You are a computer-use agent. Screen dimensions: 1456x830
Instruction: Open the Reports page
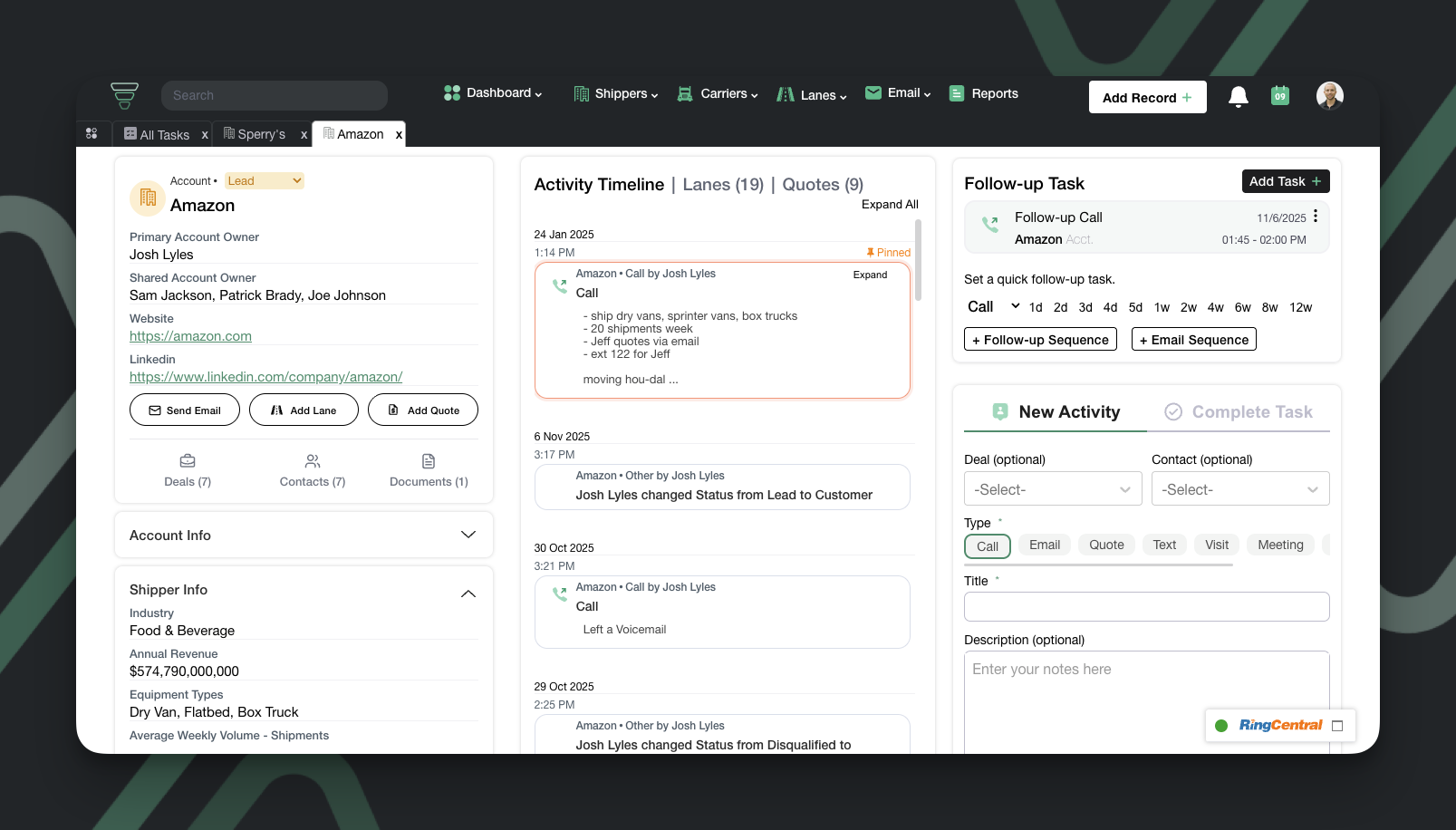(x=983, y=93)
